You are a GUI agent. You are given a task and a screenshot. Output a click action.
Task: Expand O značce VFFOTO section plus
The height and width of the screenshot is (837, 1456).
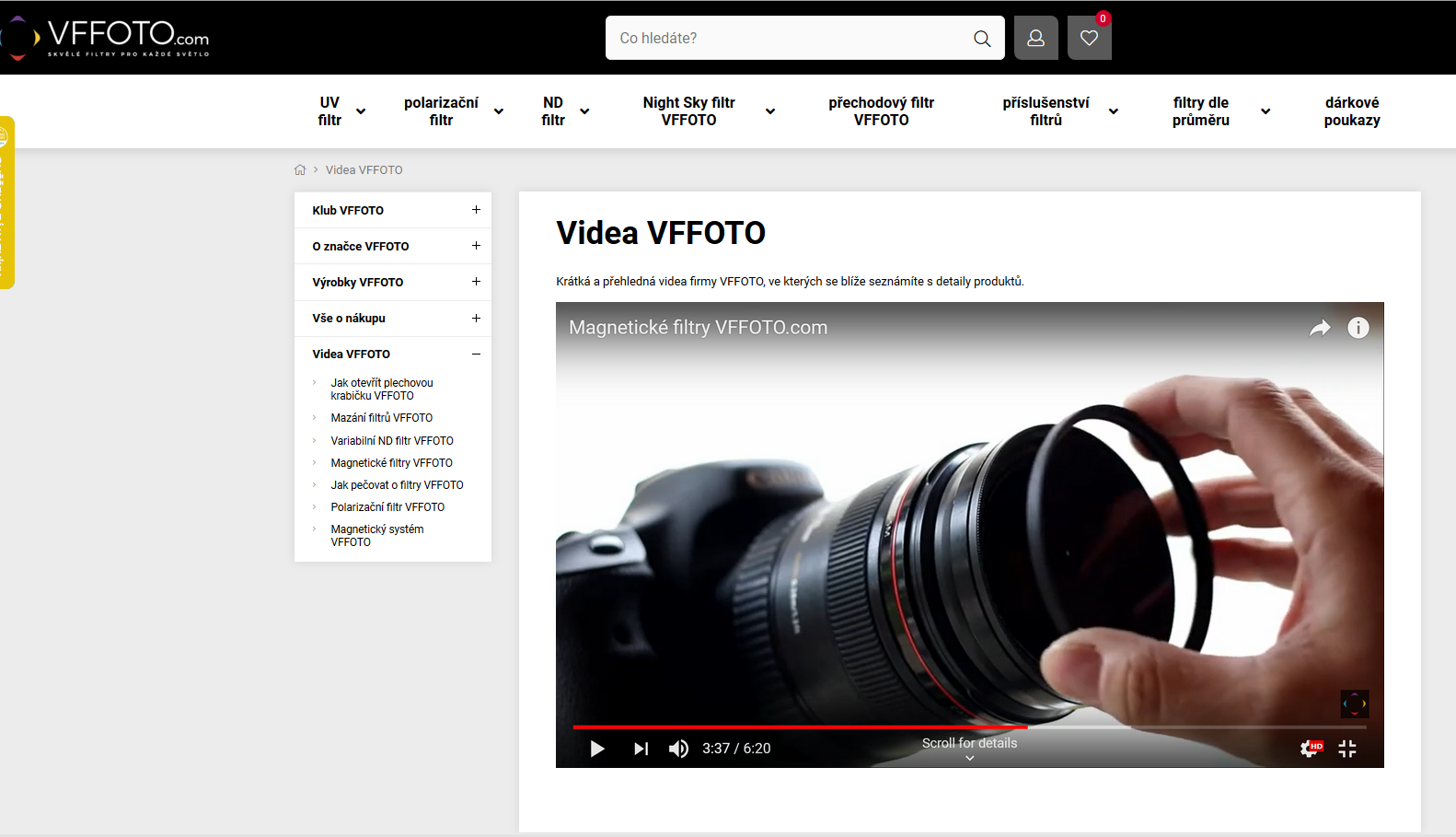pyautogui.click(x=476, y=246)
